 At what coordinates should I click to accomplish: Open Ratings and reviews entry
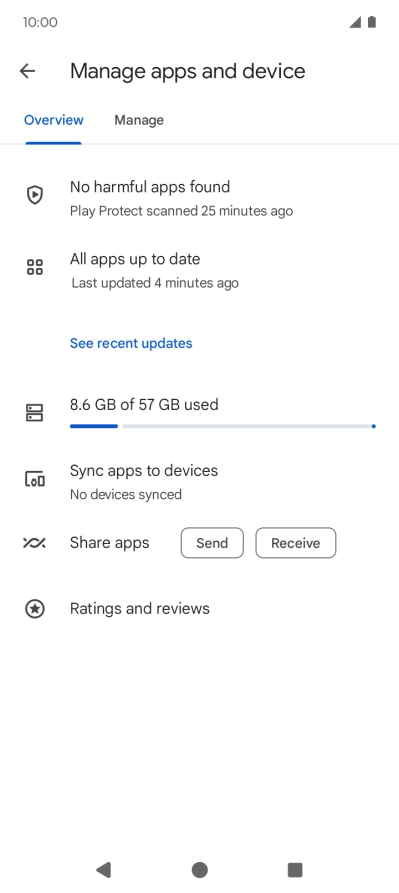tap(199, 609)
